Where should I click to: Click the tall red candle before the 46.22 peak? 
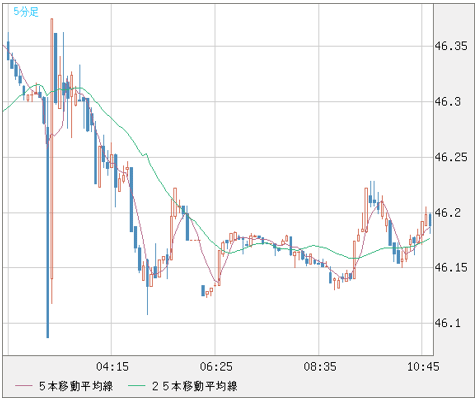point(366,210)
